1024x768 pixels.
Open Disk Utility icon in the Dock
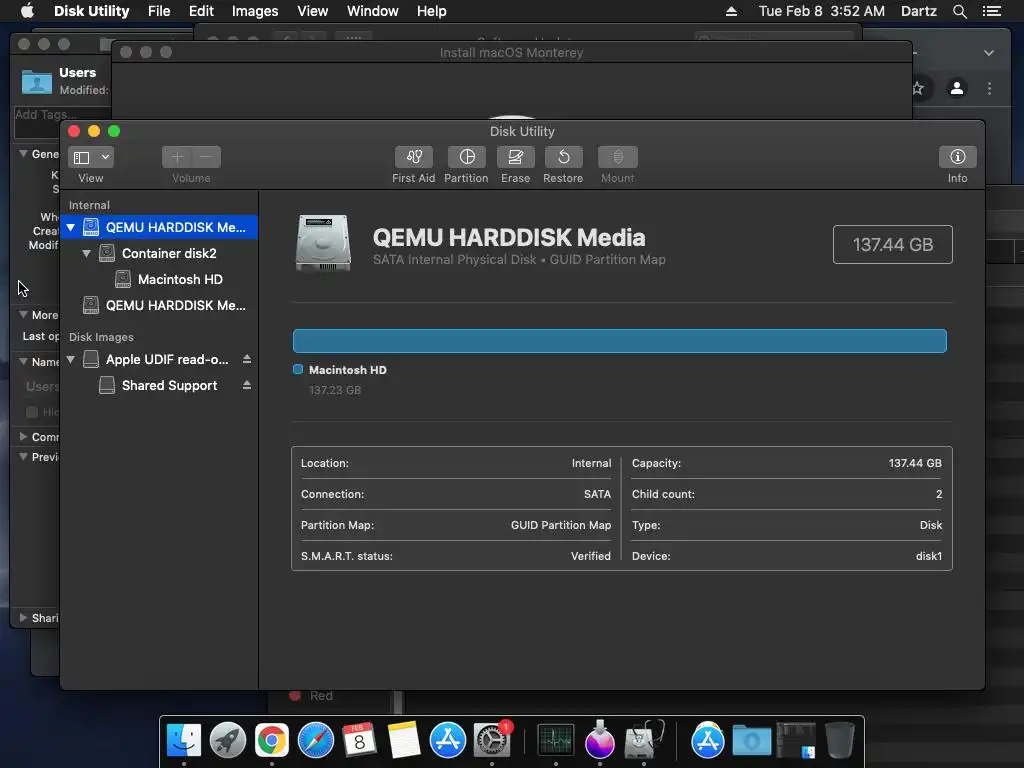tap(644, 739)
